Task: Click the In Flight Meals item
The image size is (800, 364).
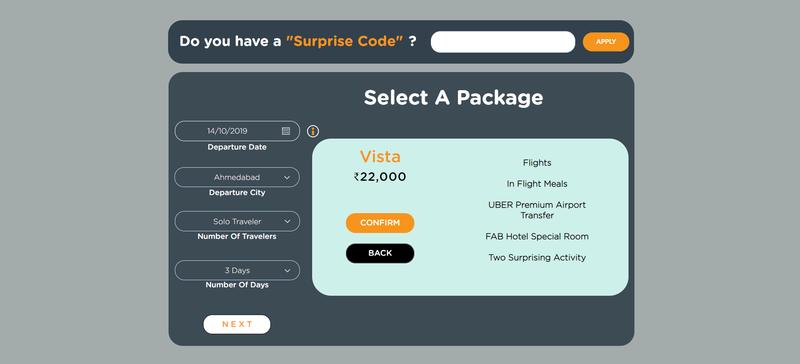Action: pyautogui.click(x=537, y=184)
